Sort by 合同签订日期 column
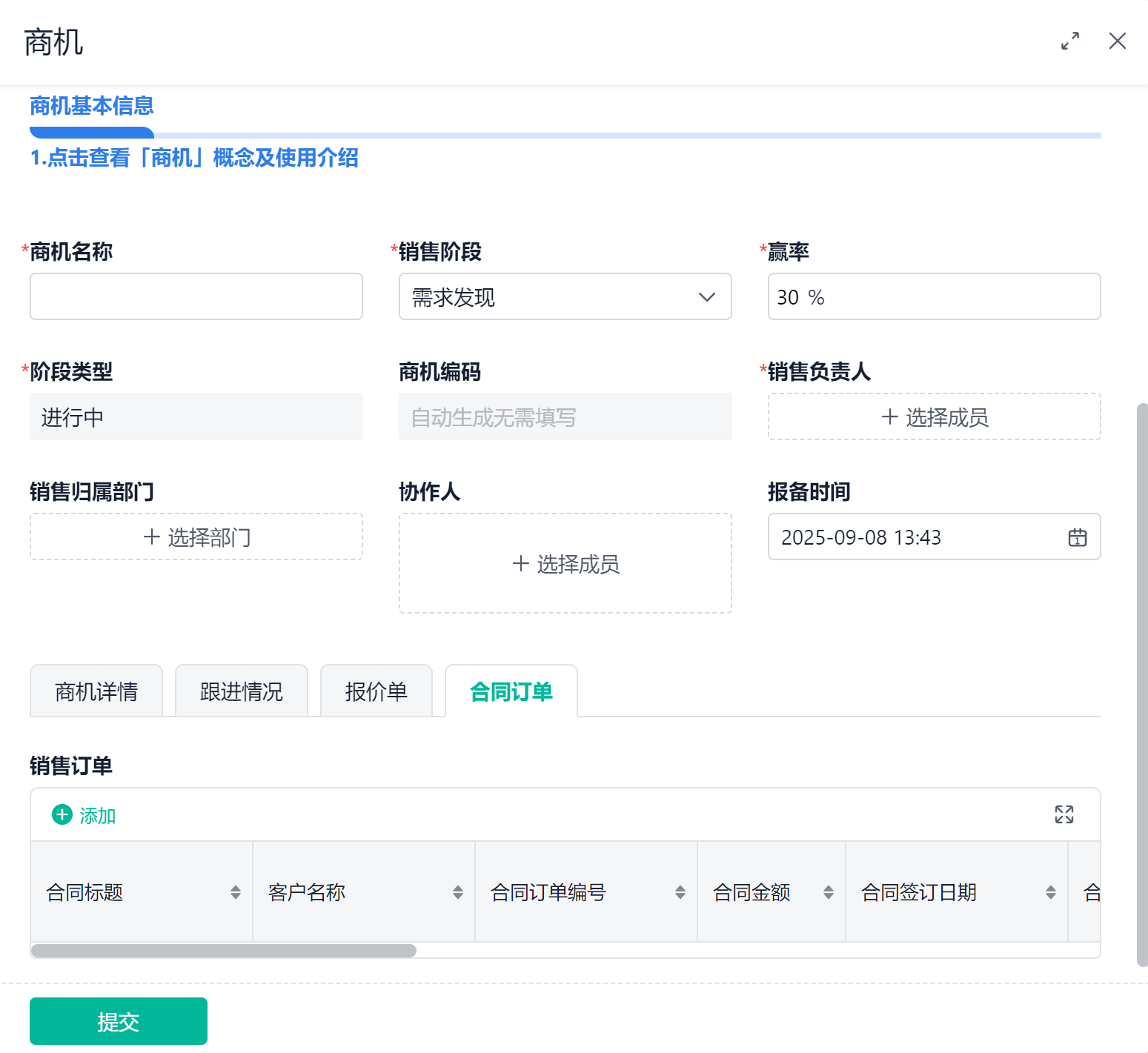The height and width of the screenshot is (1053, 1148). (x=1051, y=892)
